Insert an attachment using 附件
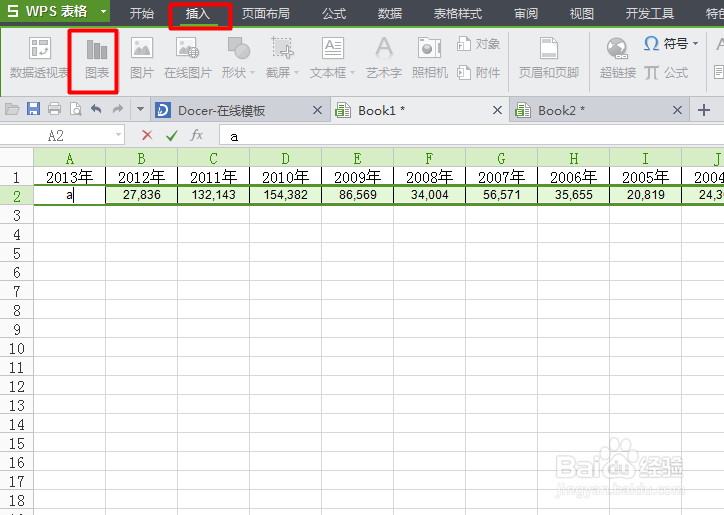724x515 pixels. click(x=478, y=73)
